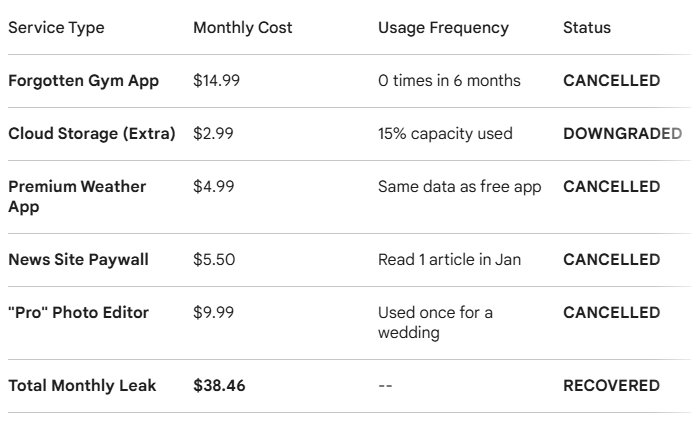Click the 'Same data as free app' cell
The height and width of the screenshot is (428, 691).
(461, 187)
